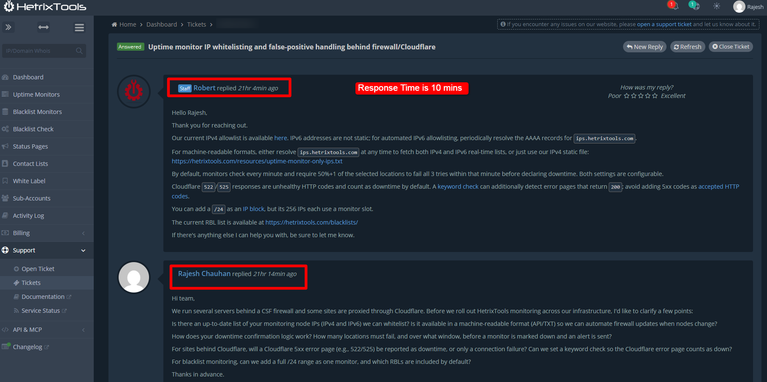Rate the reply five stars Excellent
Image resolution: width=767 pixels, height=382 pixels.
pos(655,96)
